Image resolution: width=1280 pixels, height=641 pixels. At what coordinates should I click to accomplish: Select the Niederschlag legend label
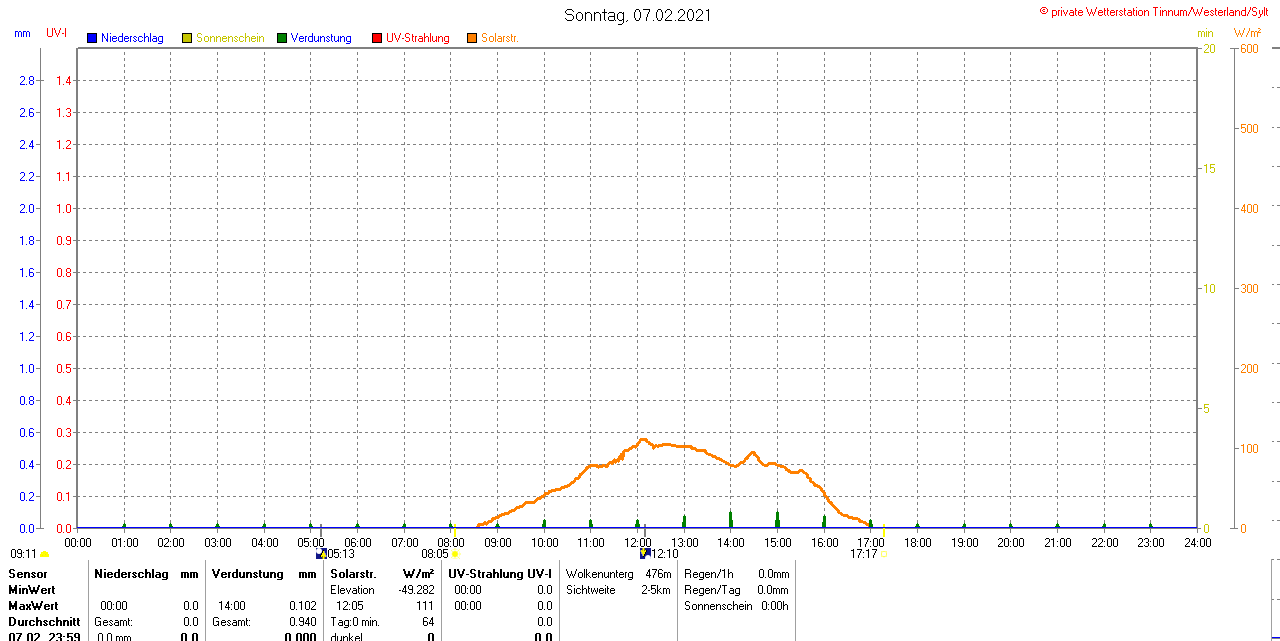[132, 38]
